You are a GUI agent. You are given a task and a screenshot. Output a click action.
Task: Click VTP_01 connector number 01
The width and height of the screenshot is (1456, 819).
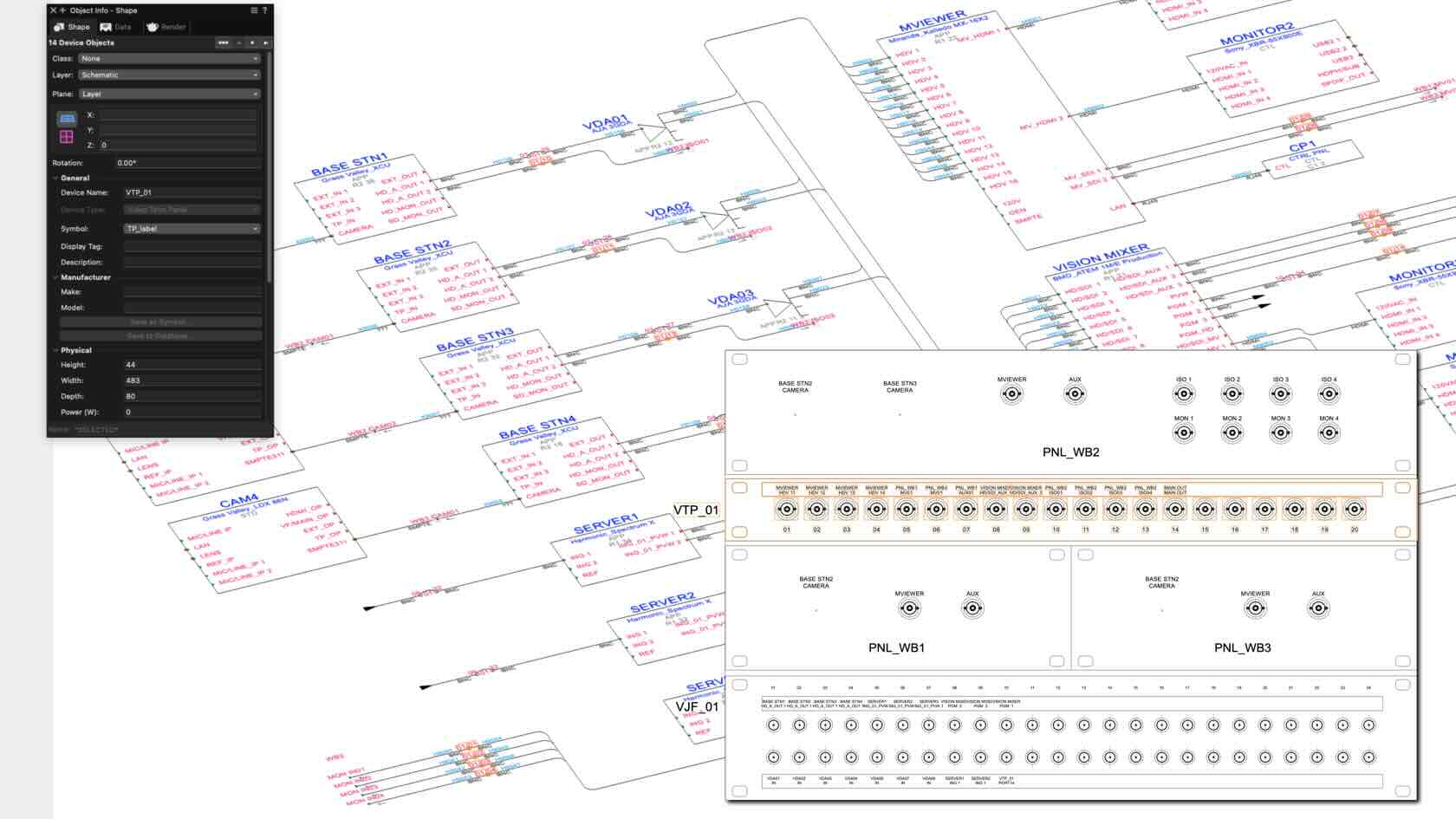pos(787,510)
